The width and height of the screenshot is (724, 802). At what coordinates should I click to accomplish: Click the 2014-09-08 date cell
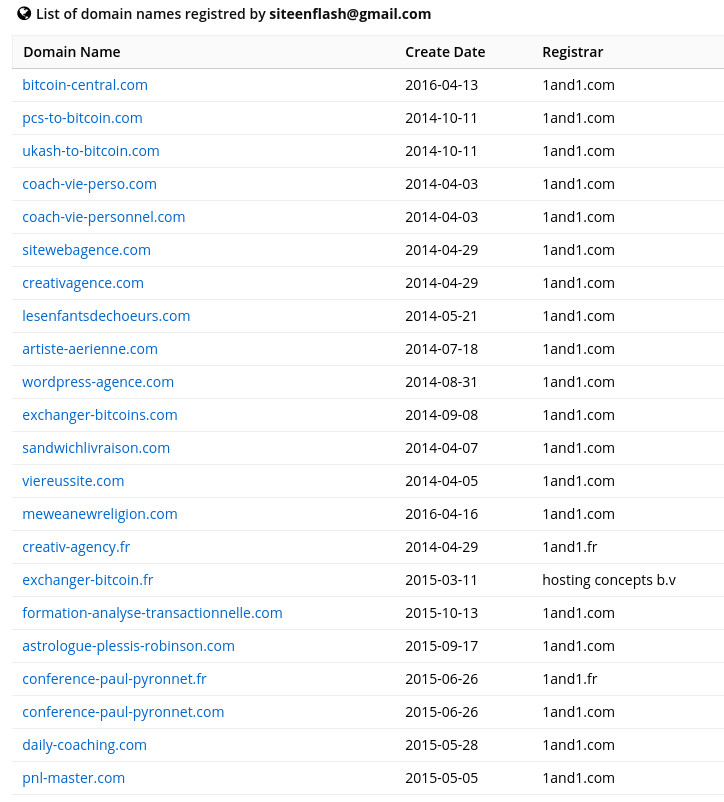click(442, 415)
